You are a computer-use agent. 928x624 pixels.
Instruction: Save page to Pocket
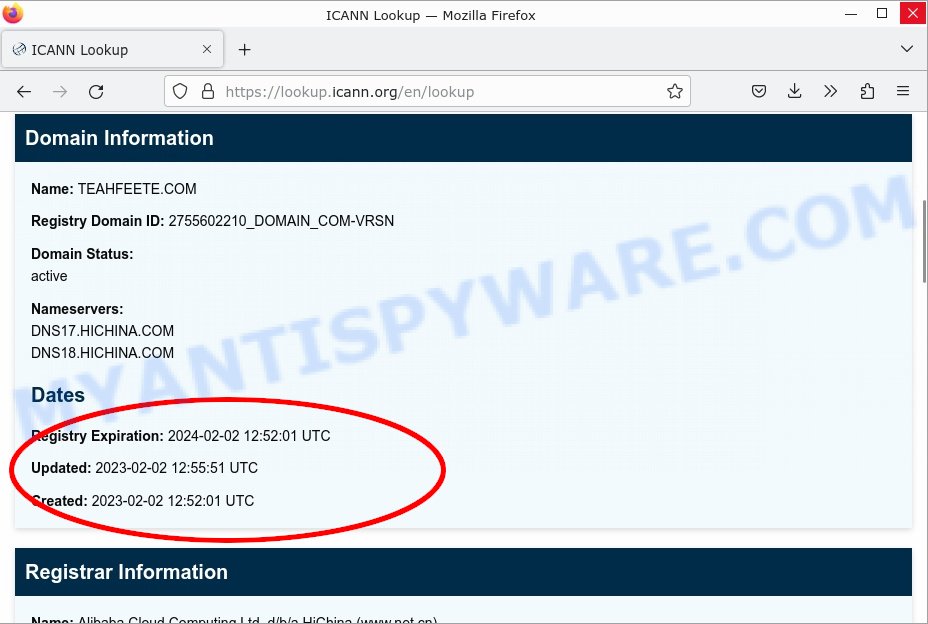coord(759,91)
